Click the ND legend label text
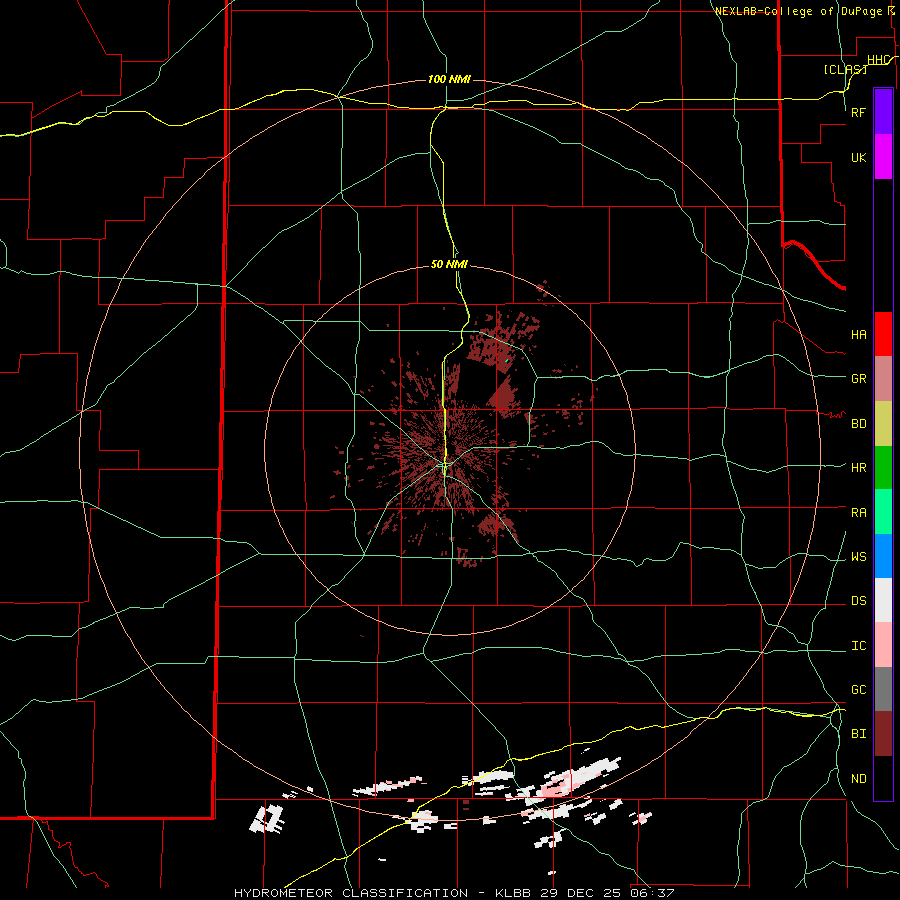This screenshot has height=900, width=900. point(859,779)
